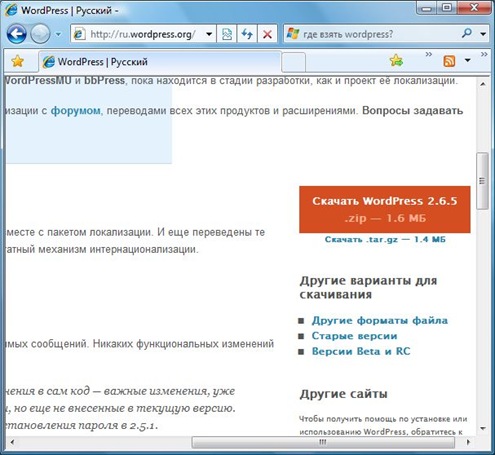Viewport: 495px width, 455px height.
Task: Open a new blank tab
Action: click(x=293, y=63)
